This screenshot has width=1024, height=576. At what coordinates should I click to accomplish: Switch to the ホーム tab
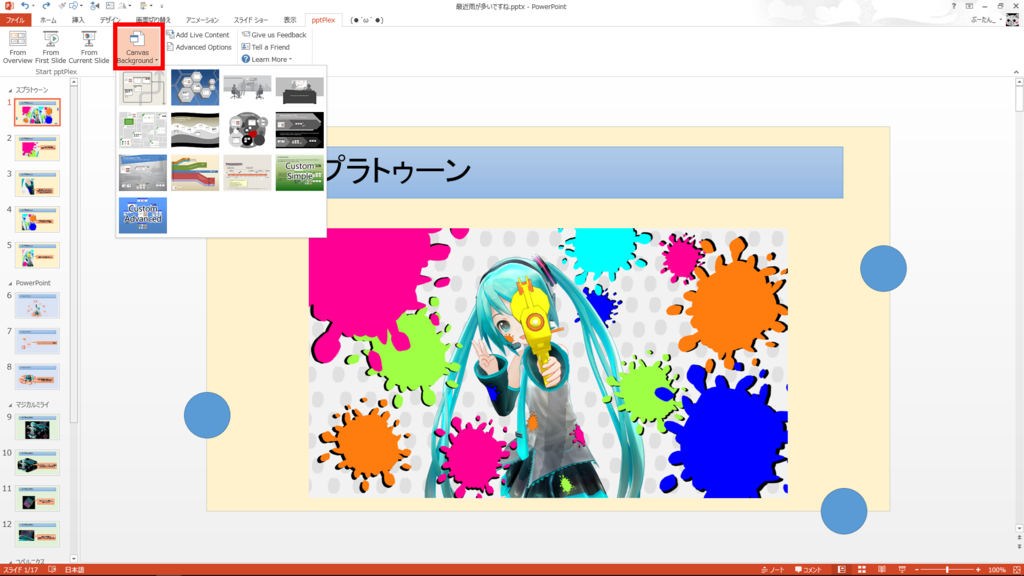coord(48,20)
